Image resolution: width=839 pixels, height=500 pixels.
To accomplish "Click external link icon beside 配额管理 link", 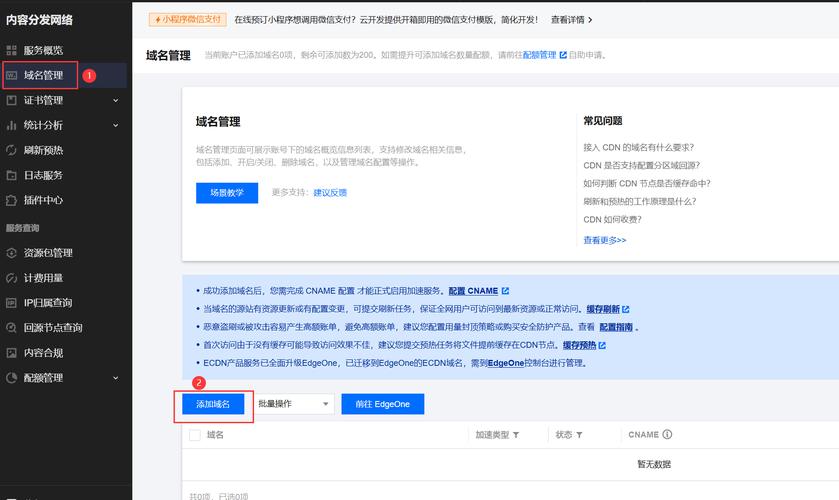I will pos(563,55).
